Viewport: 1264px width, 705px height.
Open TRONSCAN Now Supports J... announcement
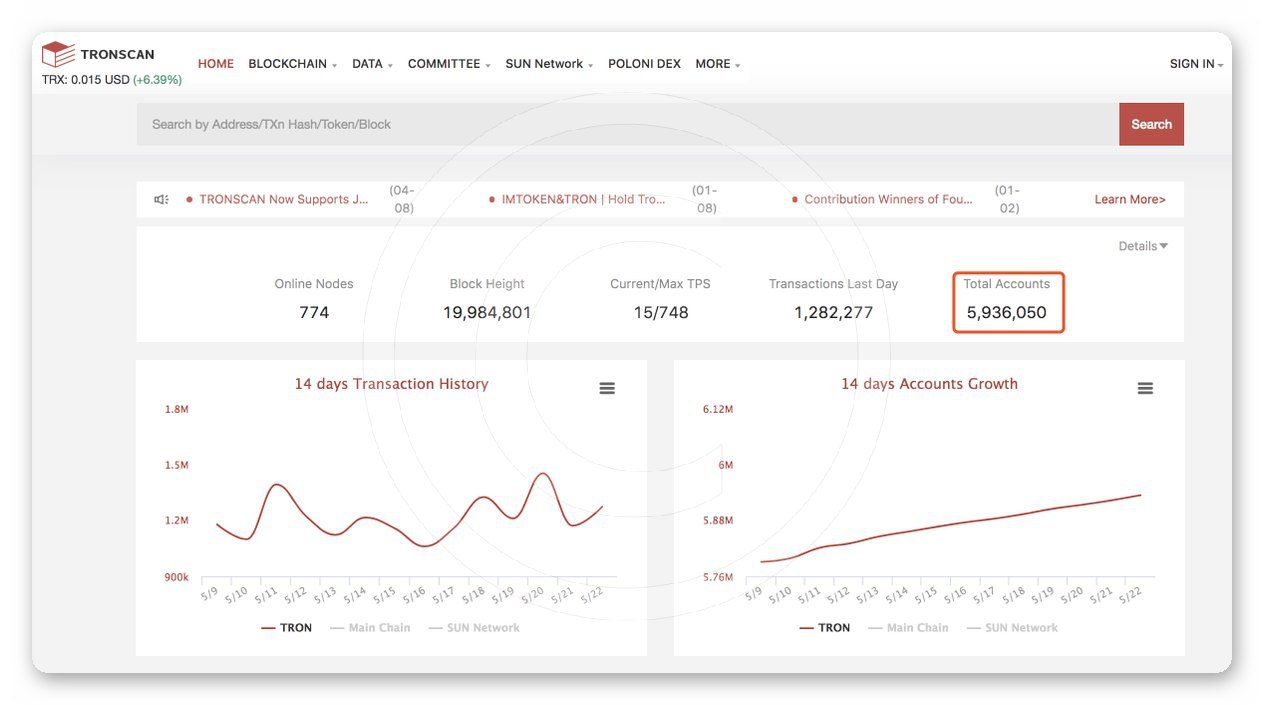point(284,199)
